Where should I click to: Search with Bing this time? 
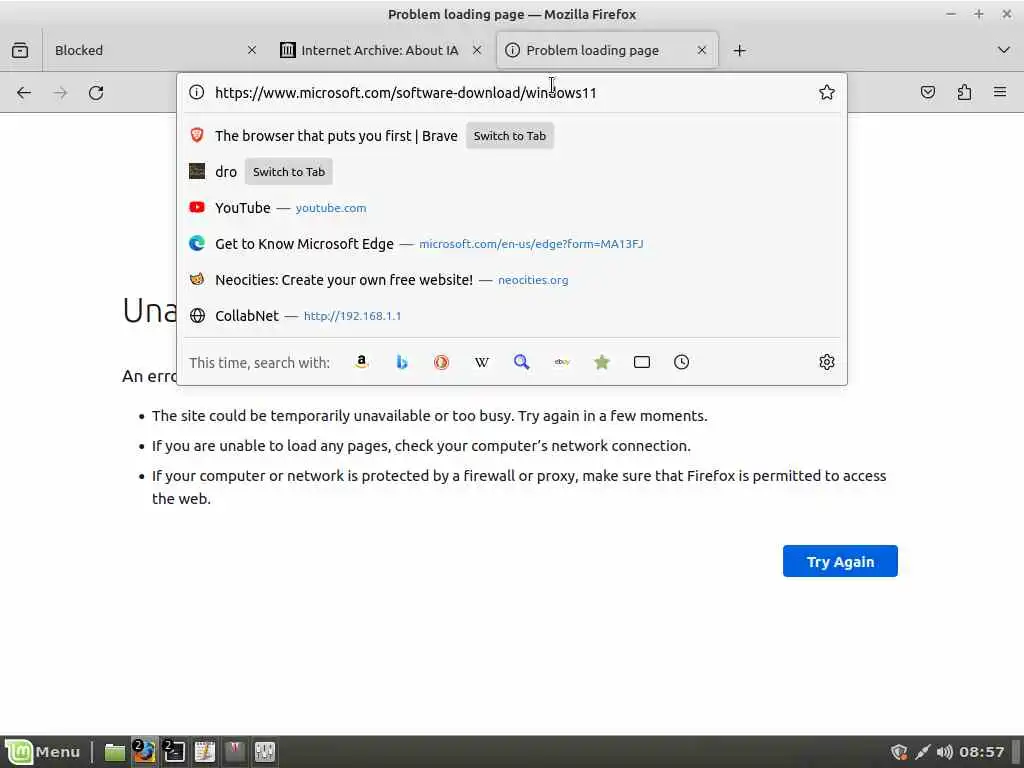click(402, 362)
